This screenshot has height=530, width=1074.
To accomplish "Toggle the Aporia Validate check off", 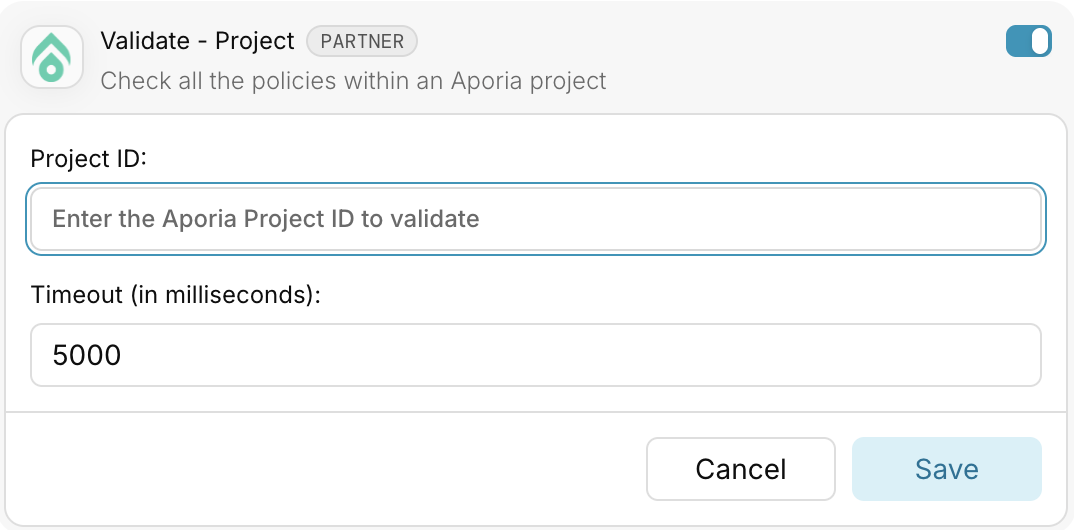I will coord(1028,41).
